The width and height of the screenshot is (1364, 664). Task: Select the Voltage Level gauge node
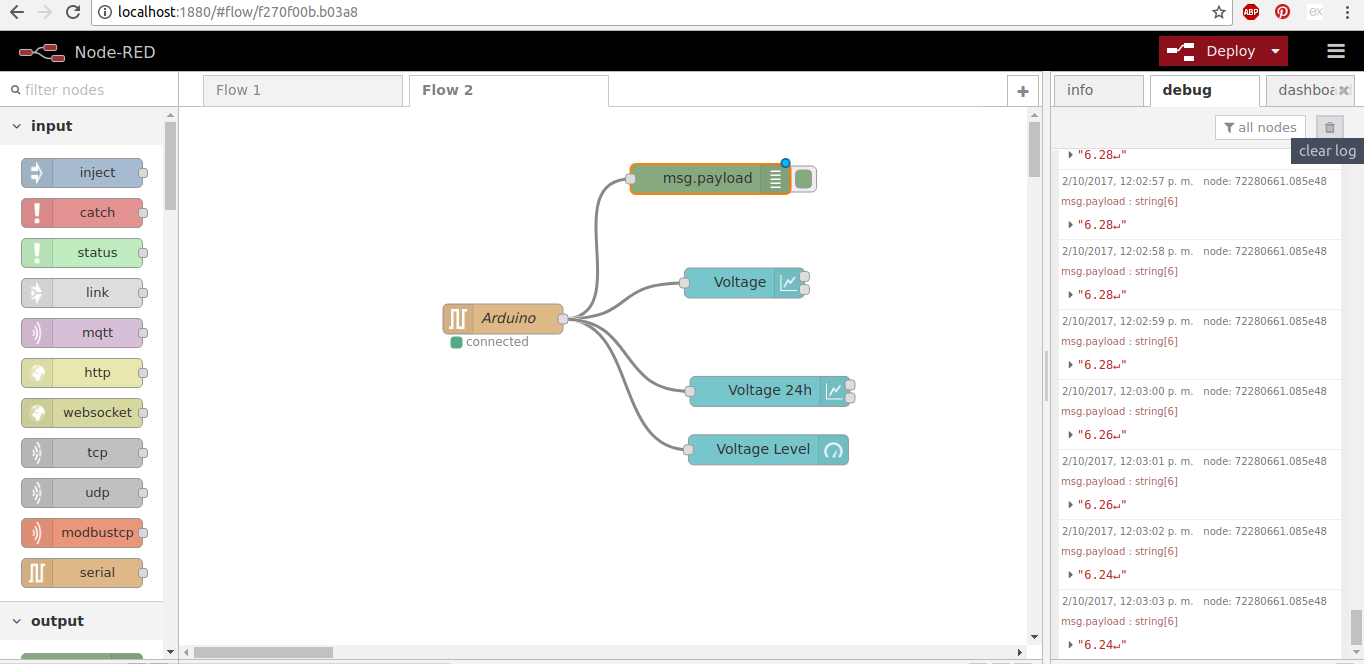point(768,450)
